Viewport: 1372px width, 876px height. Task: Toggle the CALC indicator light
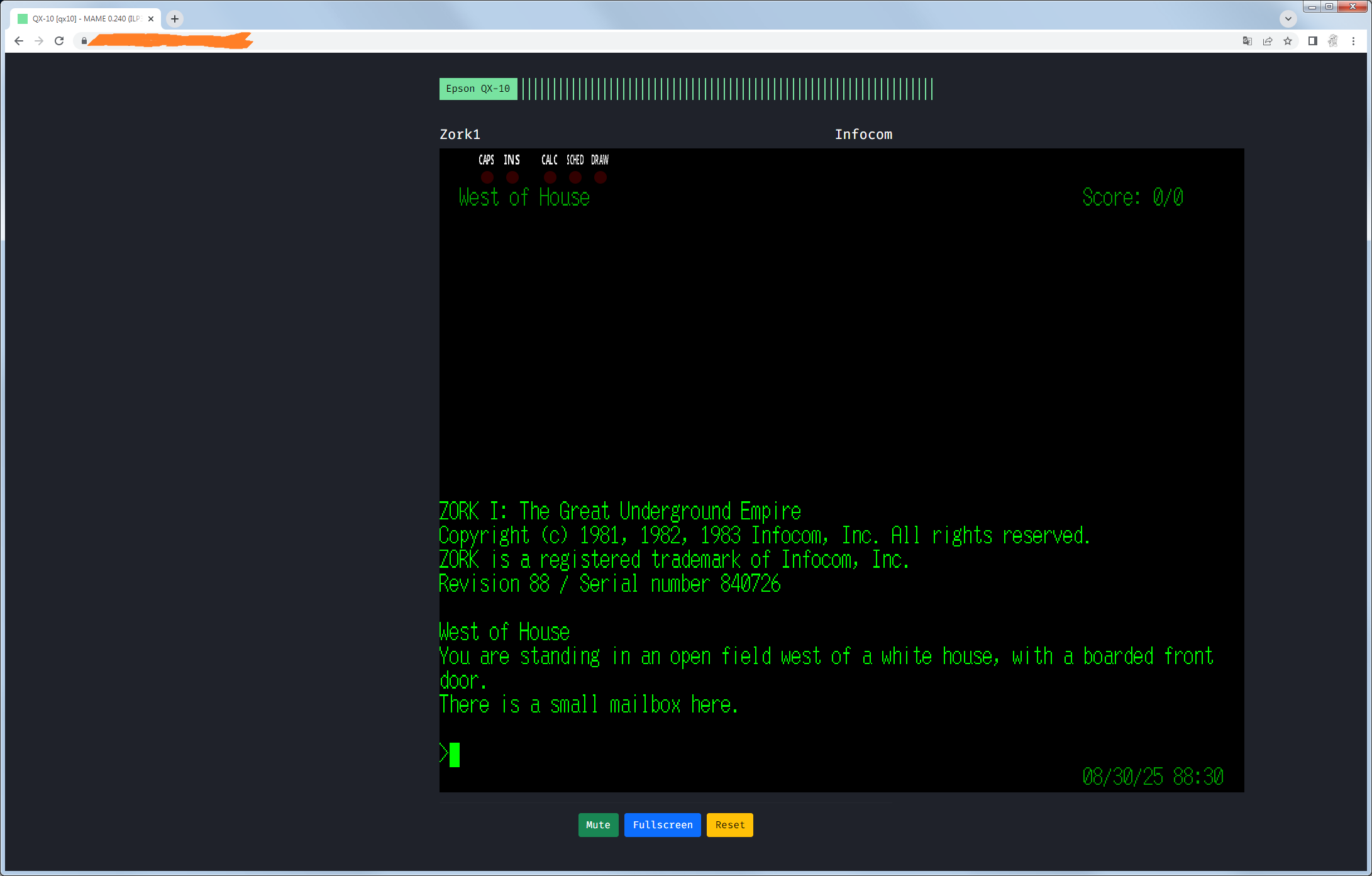550,177
